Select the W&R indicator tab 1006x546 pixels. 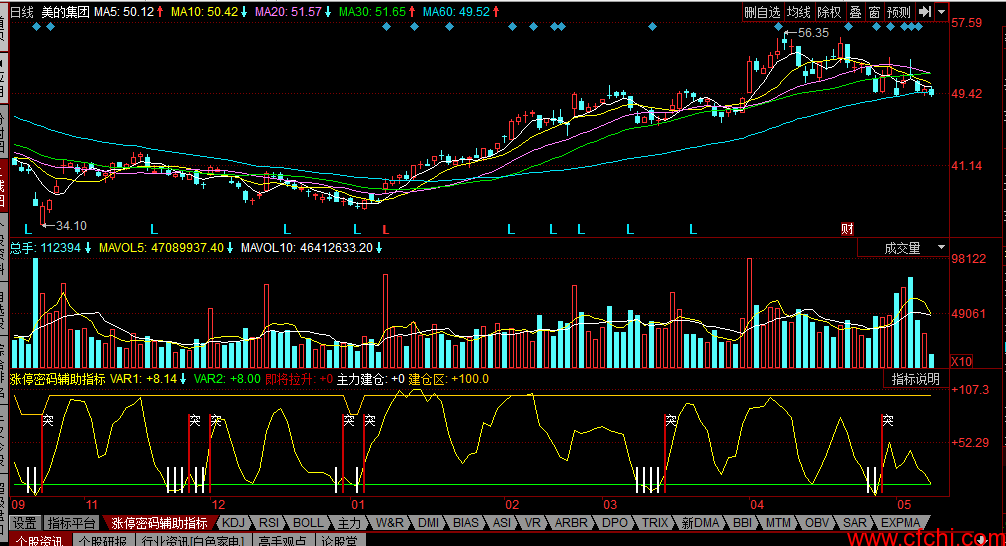click(x=390, y=523)
